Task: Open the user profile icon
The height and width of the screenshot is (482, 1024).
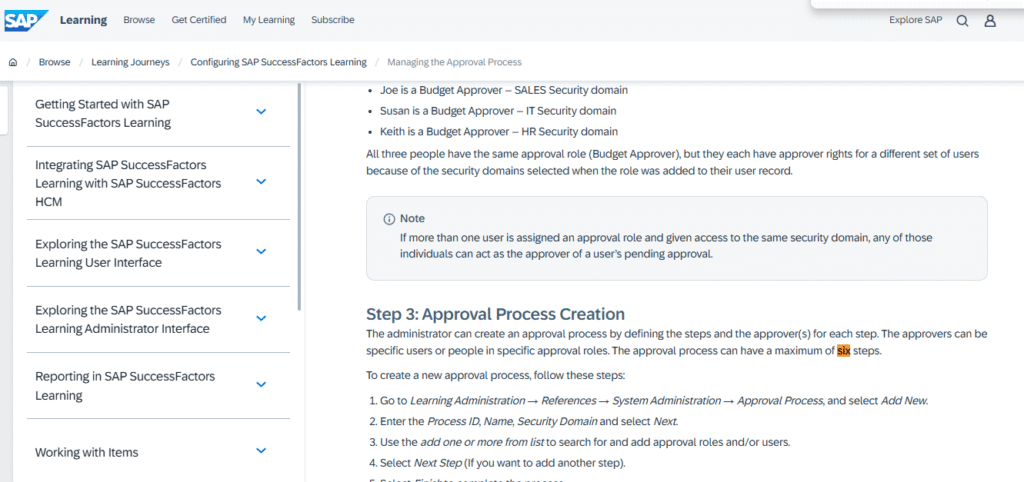Action: tap(990, 20)
